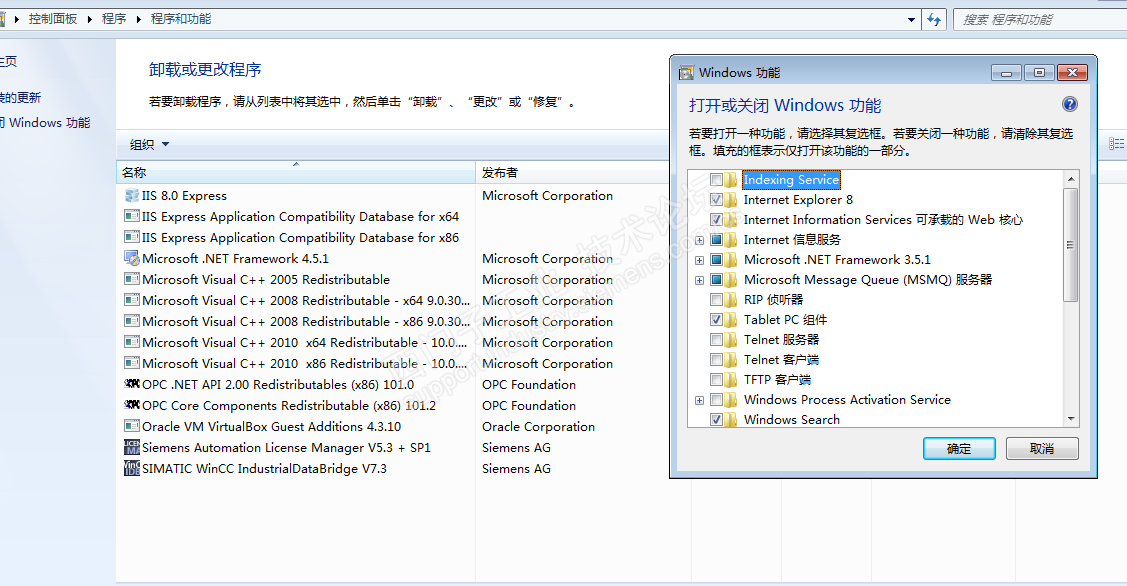
Task: Expand the Windows Process Activation Service node
Action: coord(699,400)
